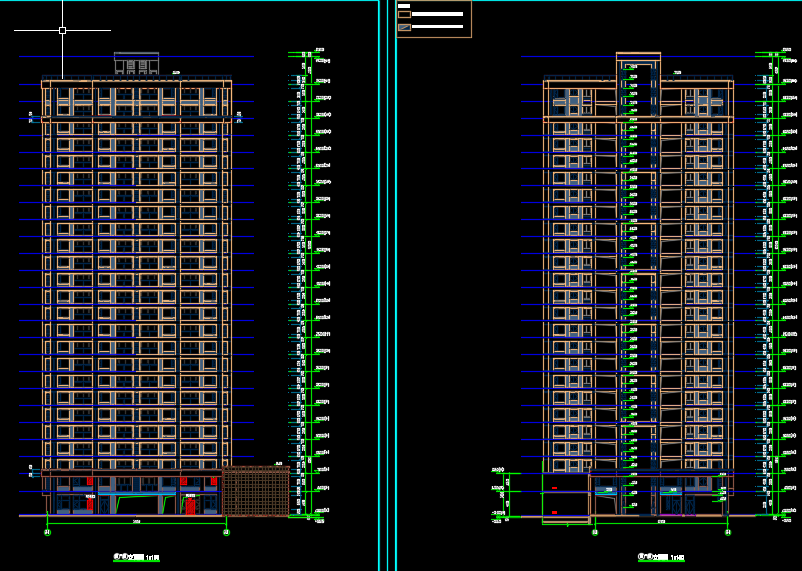Click left axis bubble under left elevation

tap(47, 533)
